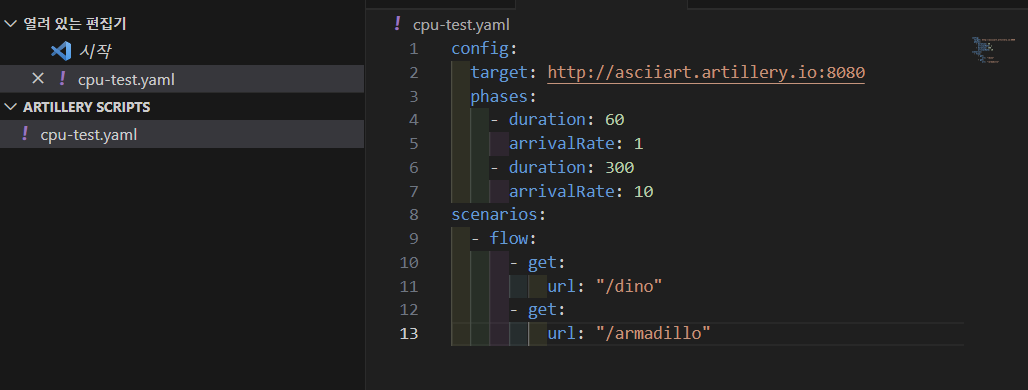Click the arrivalRate key on line 5

[x=562, y=144]
